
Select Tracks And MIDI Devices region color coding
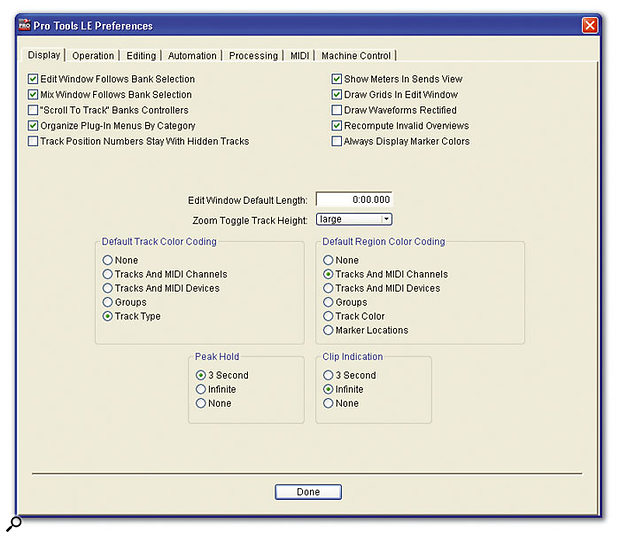328,288
